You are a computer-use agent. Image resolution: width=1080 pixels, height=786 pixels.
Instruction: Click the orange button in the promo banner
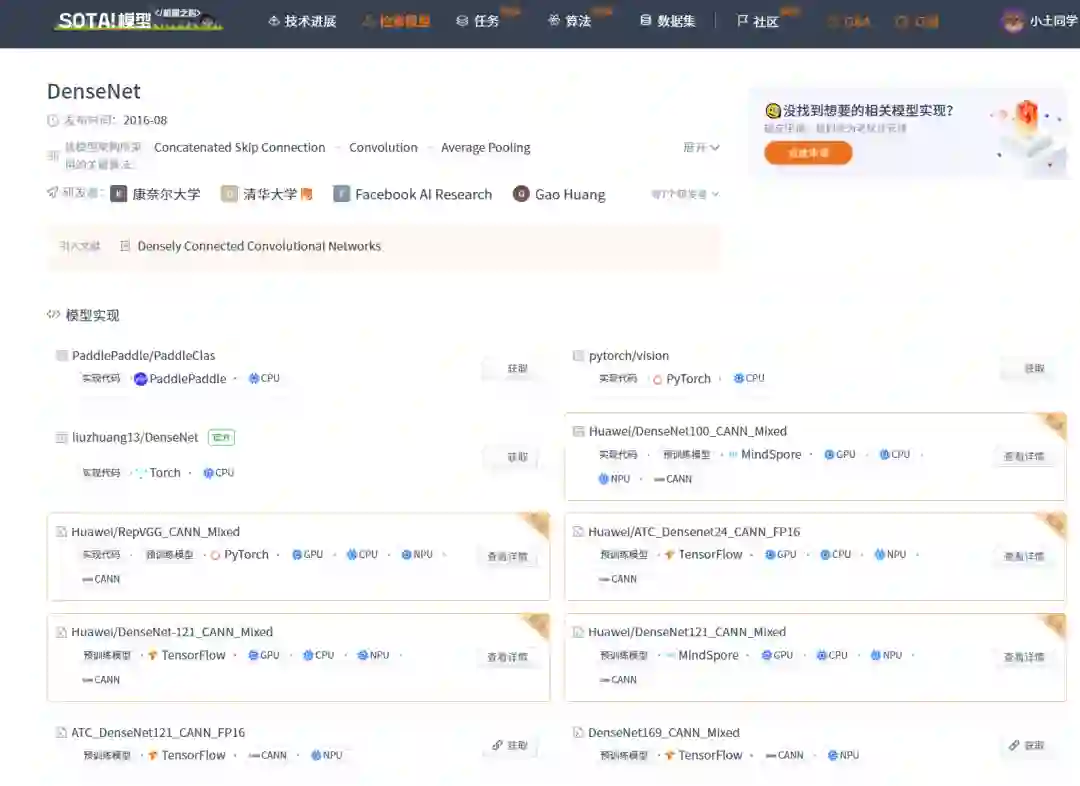(x=808, y=153)
